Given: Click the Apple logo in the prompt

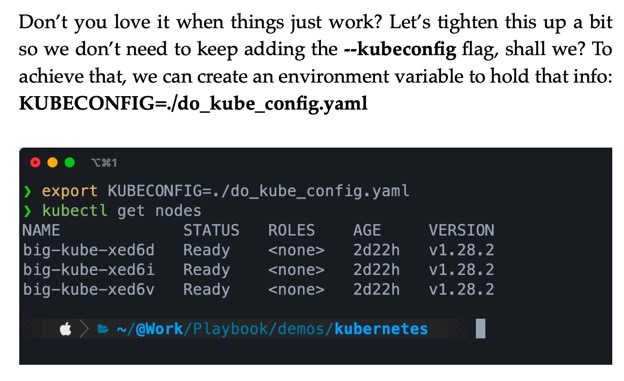Looking at the screenshot, I should click(66, 329).
